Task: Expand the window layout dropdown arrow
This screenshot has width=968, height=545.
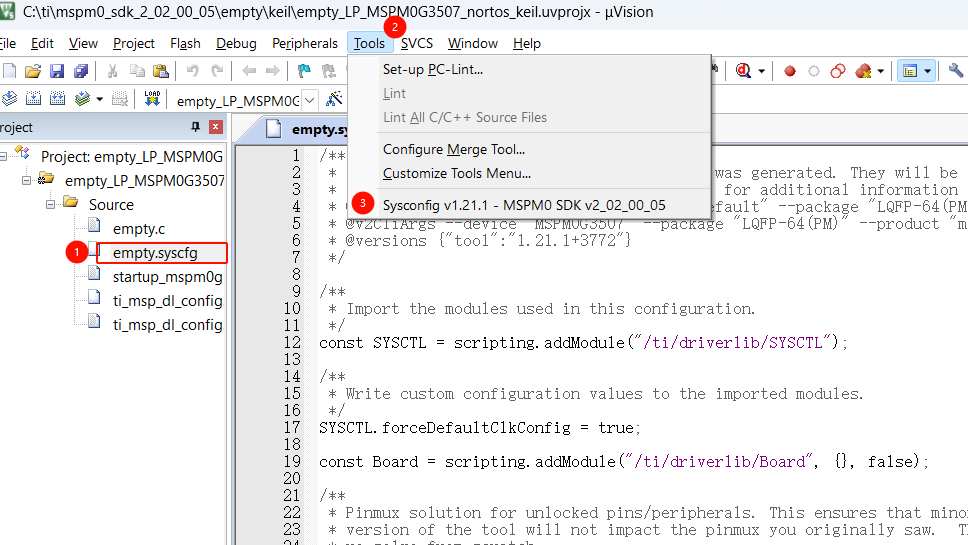Action: (927, 71)
